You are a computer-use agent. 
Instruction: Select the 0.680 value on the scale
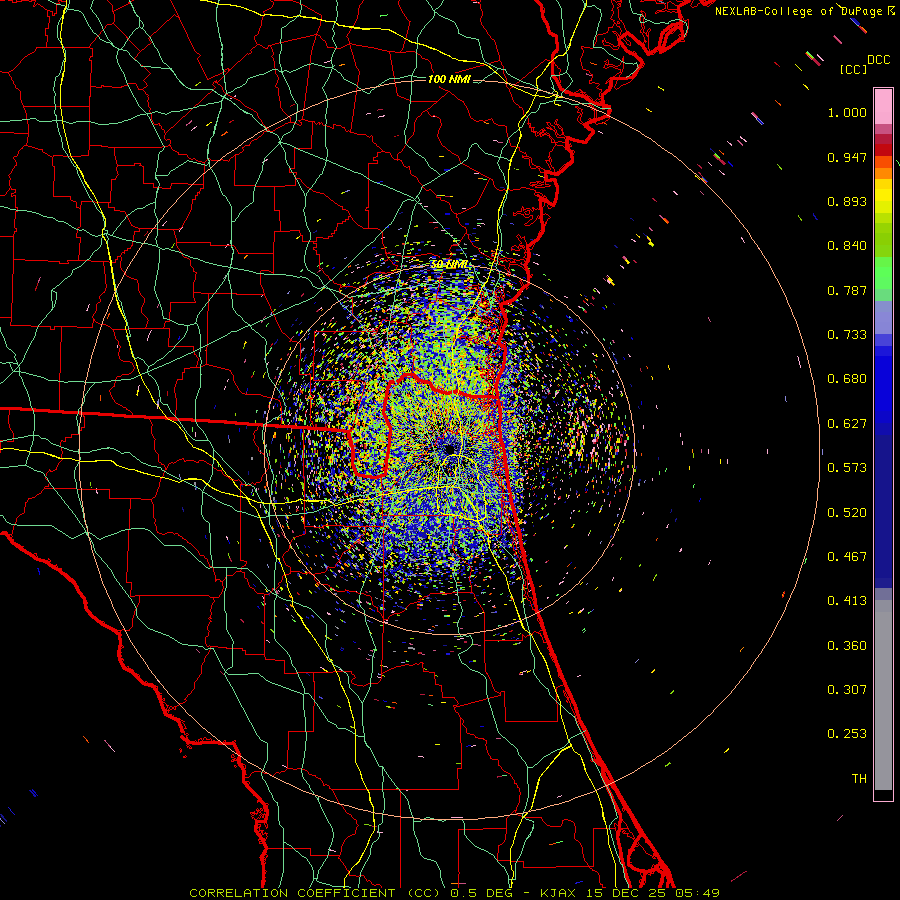pyautogui.click(x=847, y=379)
